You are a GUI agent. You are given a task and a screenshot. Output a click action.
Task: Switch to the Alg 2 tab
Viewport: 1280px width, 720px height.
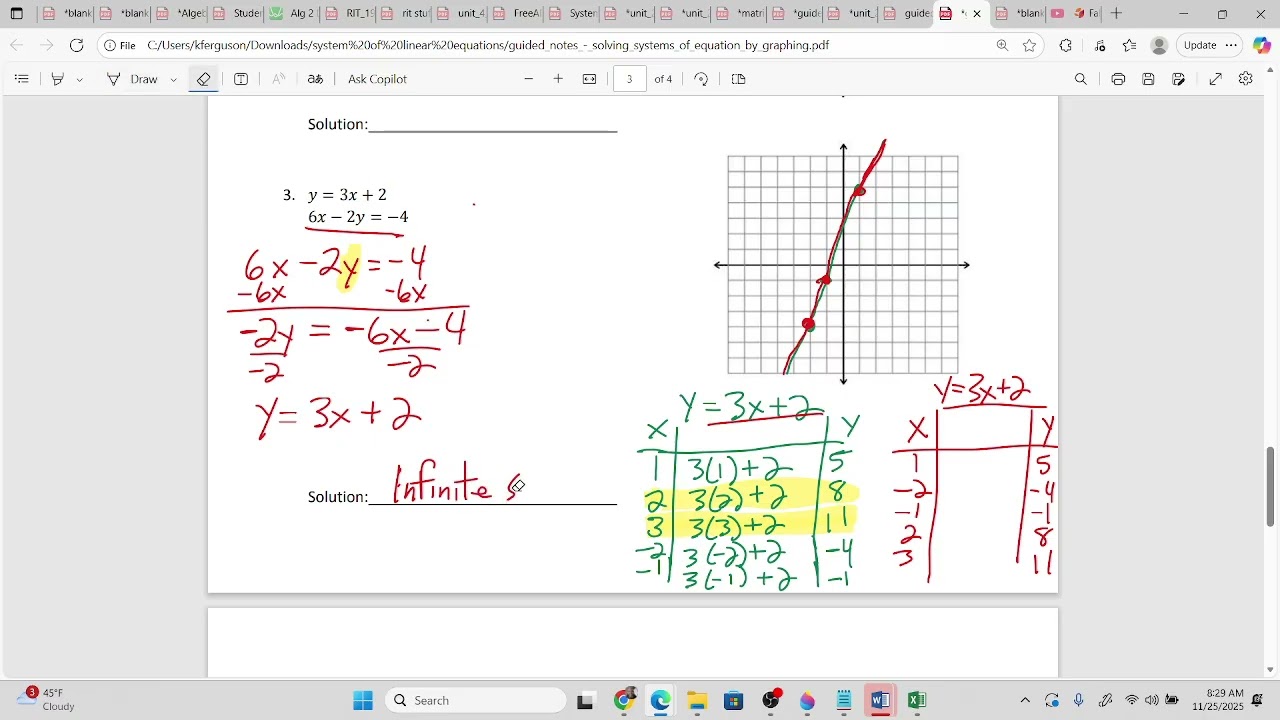[x=292, y=14]
